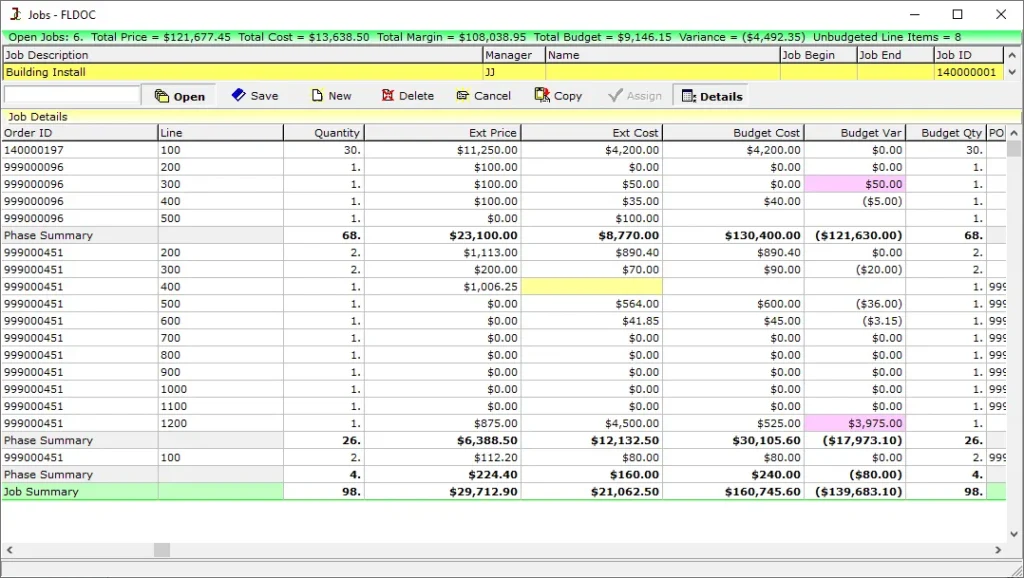Click the Open folder icon in toolbar
Image resolution: width=1024 pixels, height=578 pixels.
point(162,96)
